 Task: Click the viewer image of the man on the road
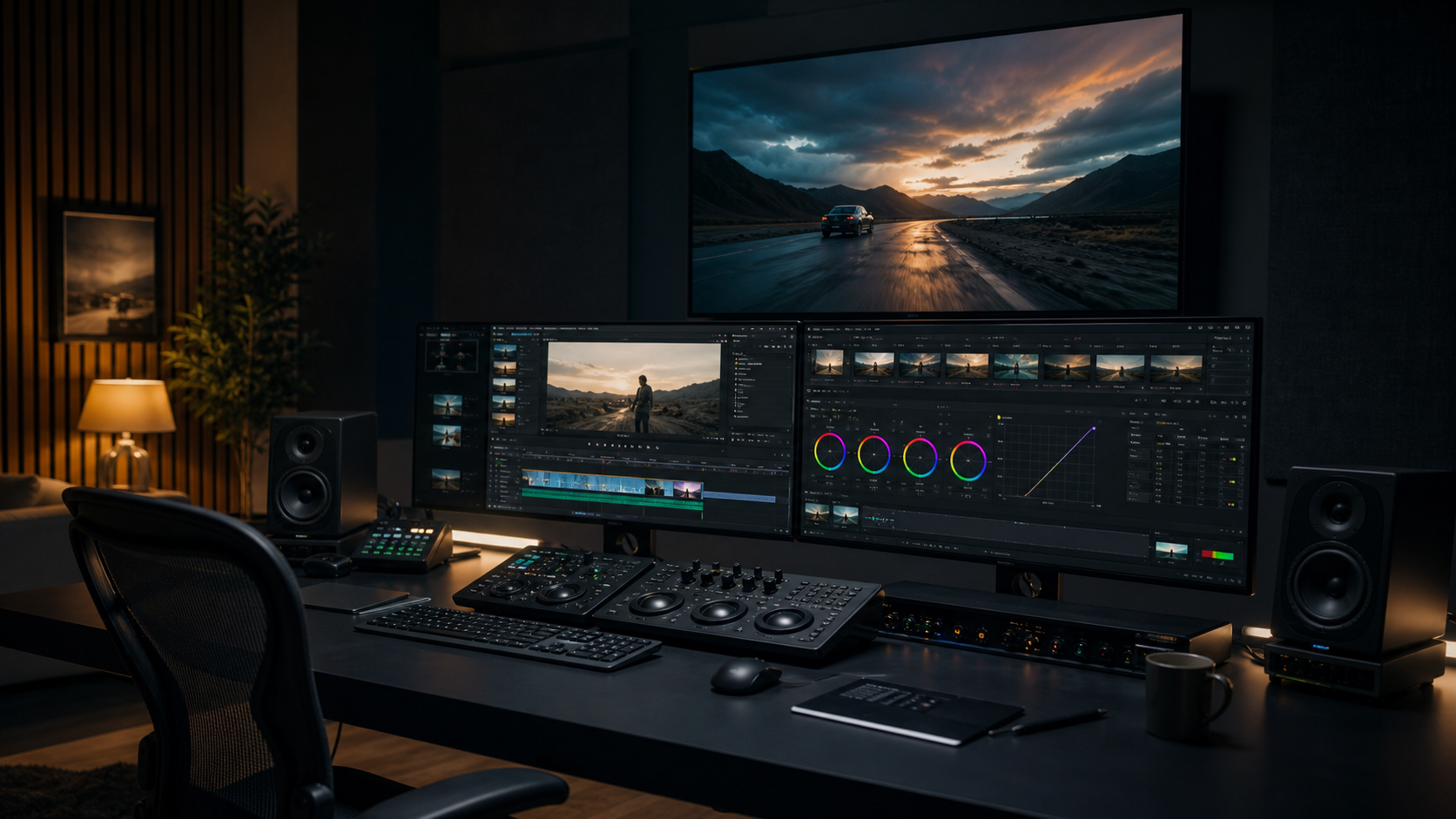(x=634, y=388)
